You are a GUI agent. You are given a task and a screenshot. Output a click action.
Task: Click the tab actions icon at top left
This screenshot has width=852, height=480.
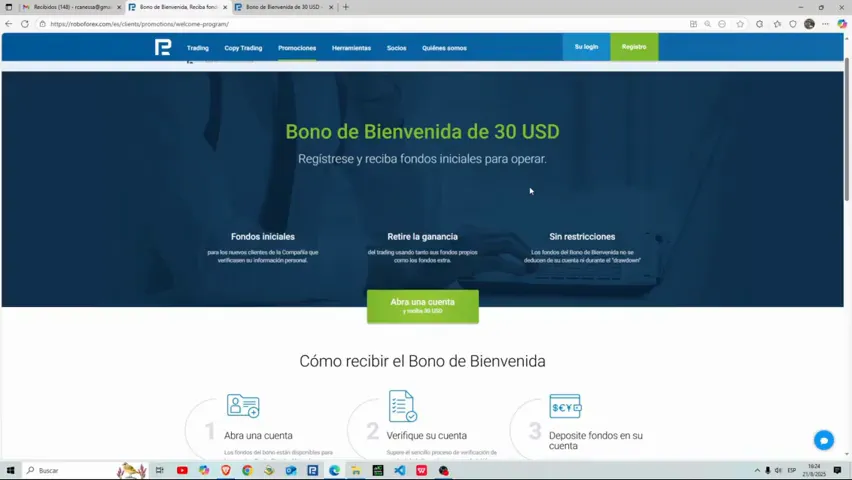coord(9,7)
